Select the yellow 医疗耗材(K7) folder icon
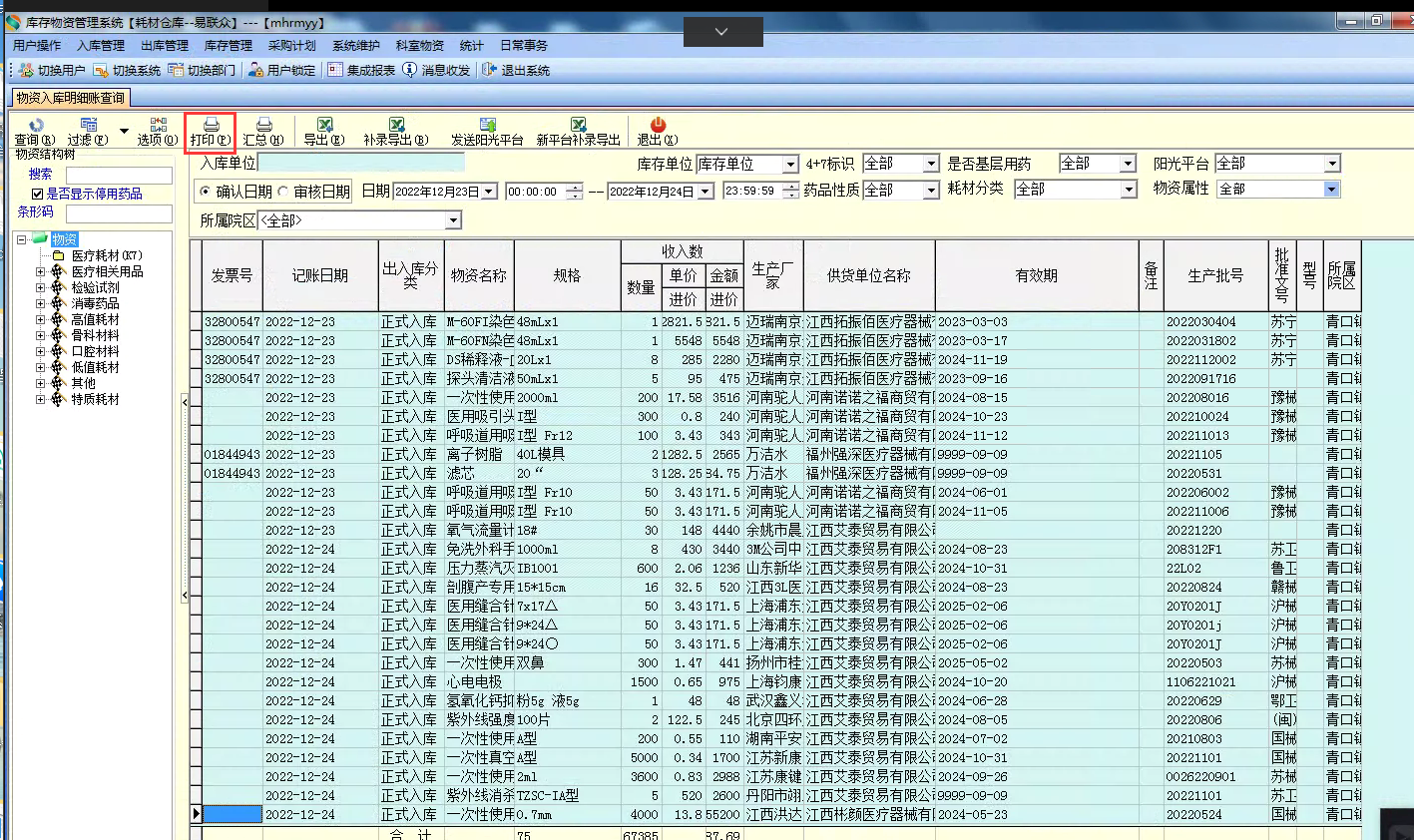This screenshot has height=840, width=1414. (58, 255)
